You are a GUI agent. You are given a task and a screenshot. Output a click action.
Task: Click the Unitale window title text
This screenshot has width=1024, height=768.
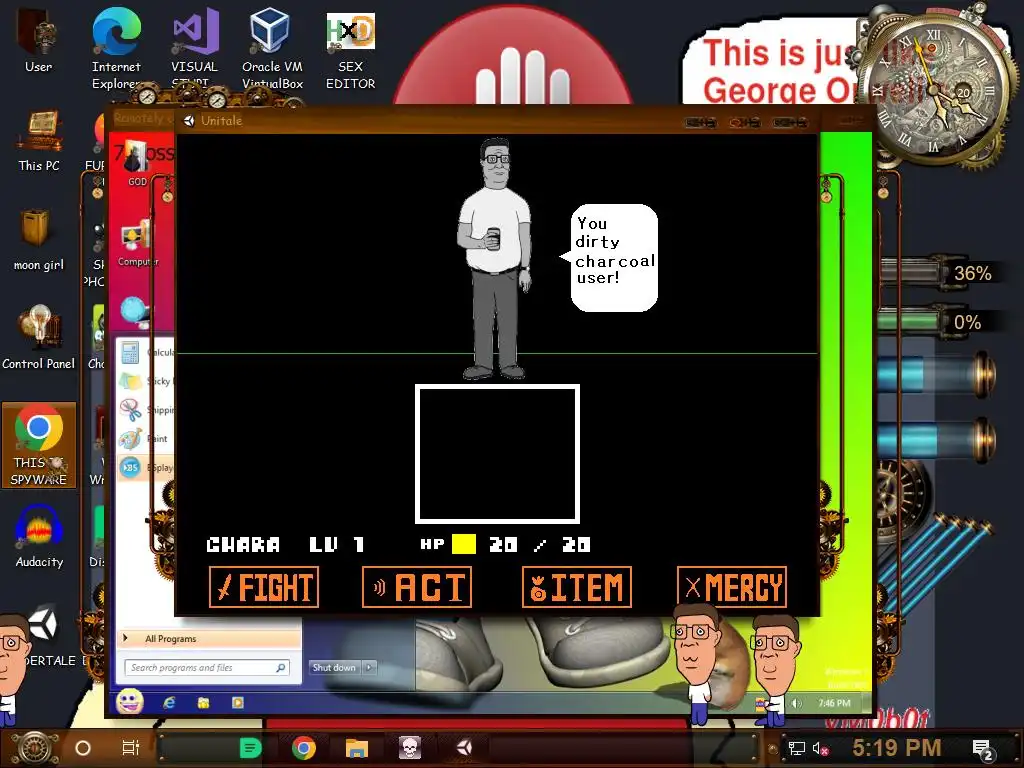pyautogui.click(x=221, y=120)
